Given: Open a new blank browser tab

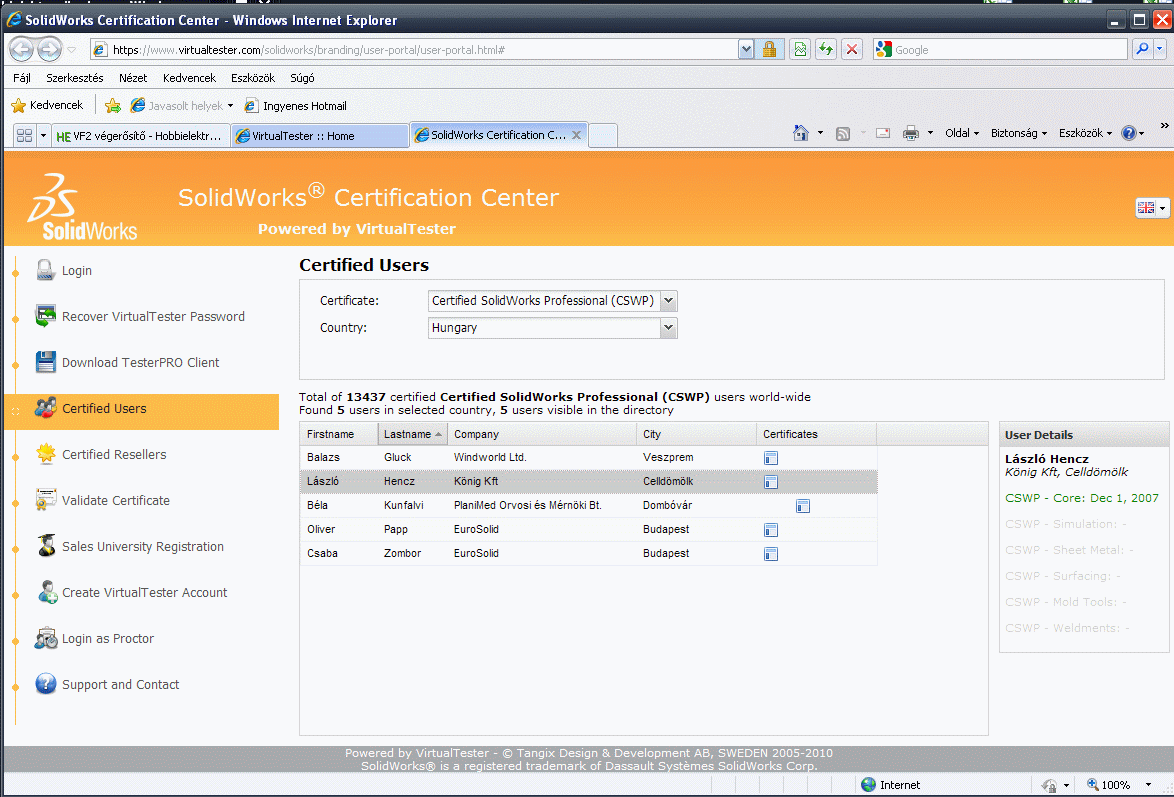Looking at the screenshot, I should 603,136.
